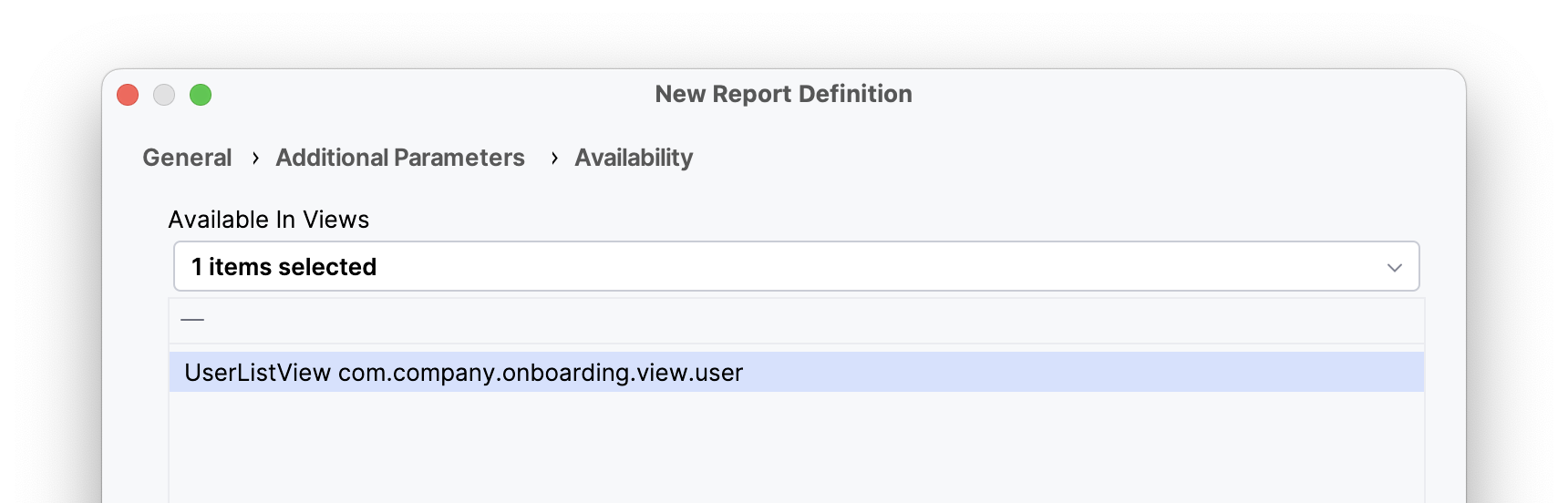Click the chevron between General and Additional Parameters
This screenshot has height=503, width=1568.
pyautogui.click(x=255, y=159)
